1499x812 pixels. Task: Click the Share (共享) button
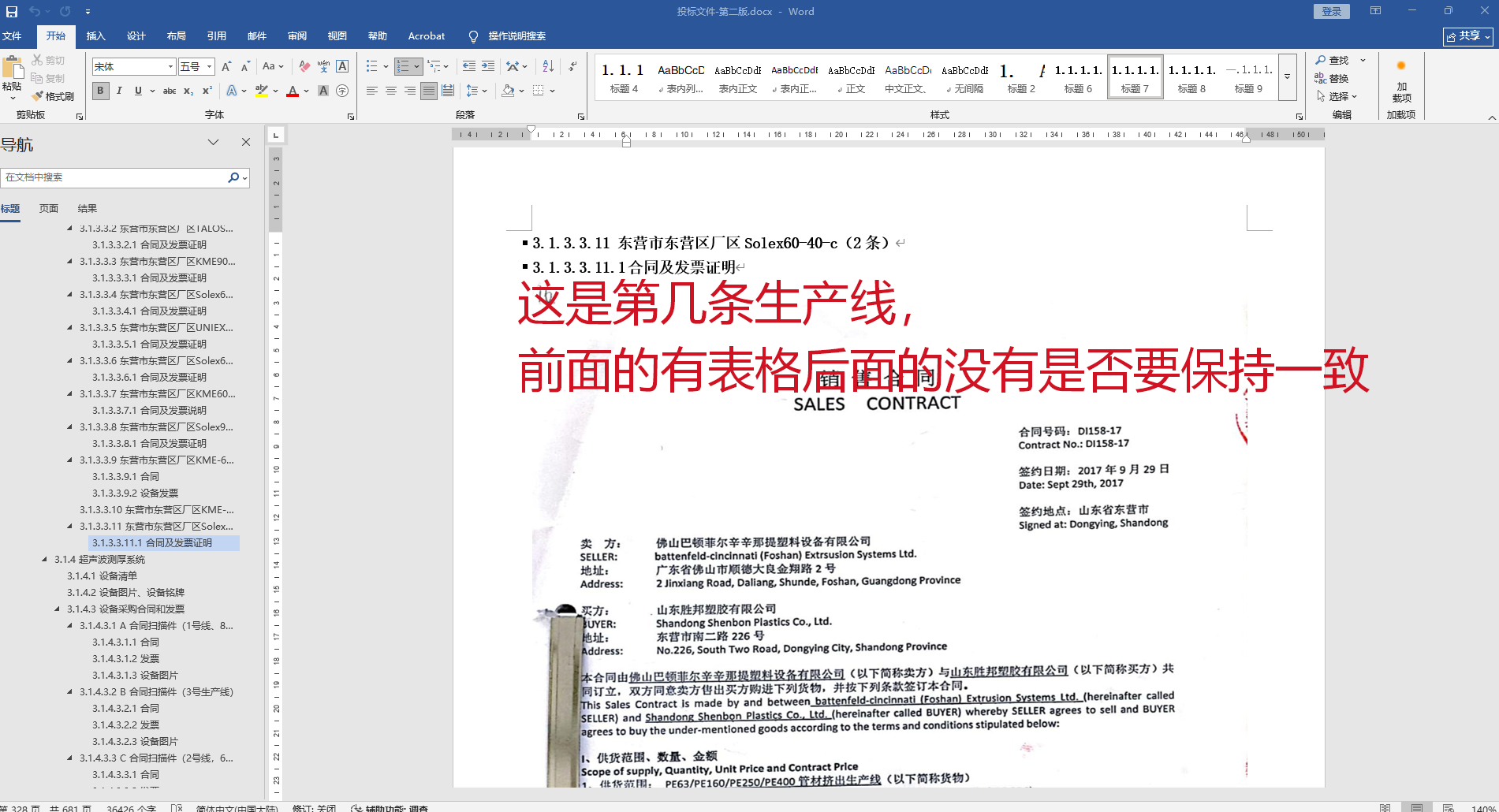(x=1468, y=36)
